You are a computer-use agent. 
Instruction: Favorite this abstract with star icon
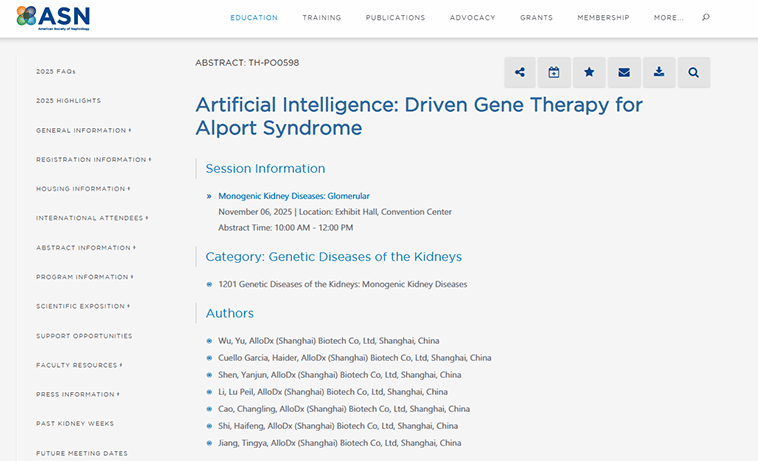[589, 72]
